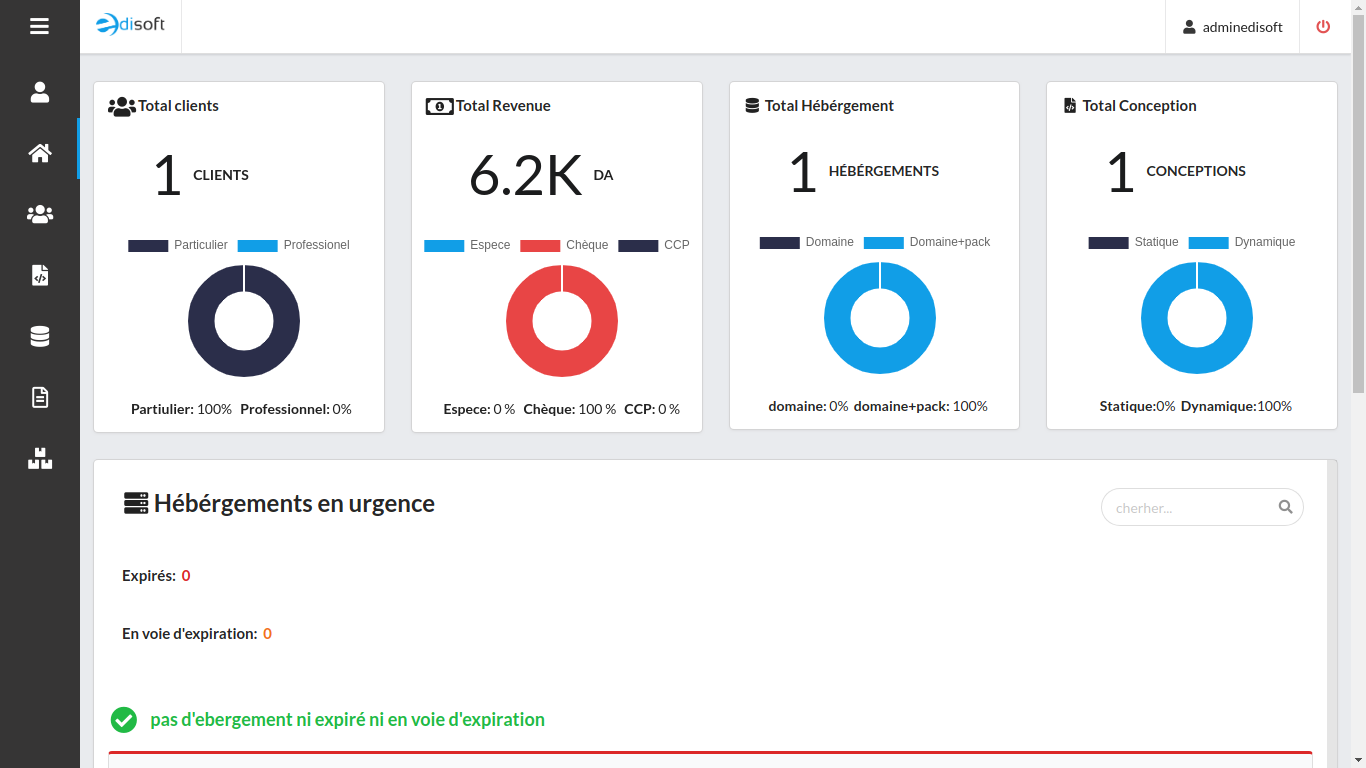
Task: Open the adminedisoft user menu
Action: tap(1232, 27)
